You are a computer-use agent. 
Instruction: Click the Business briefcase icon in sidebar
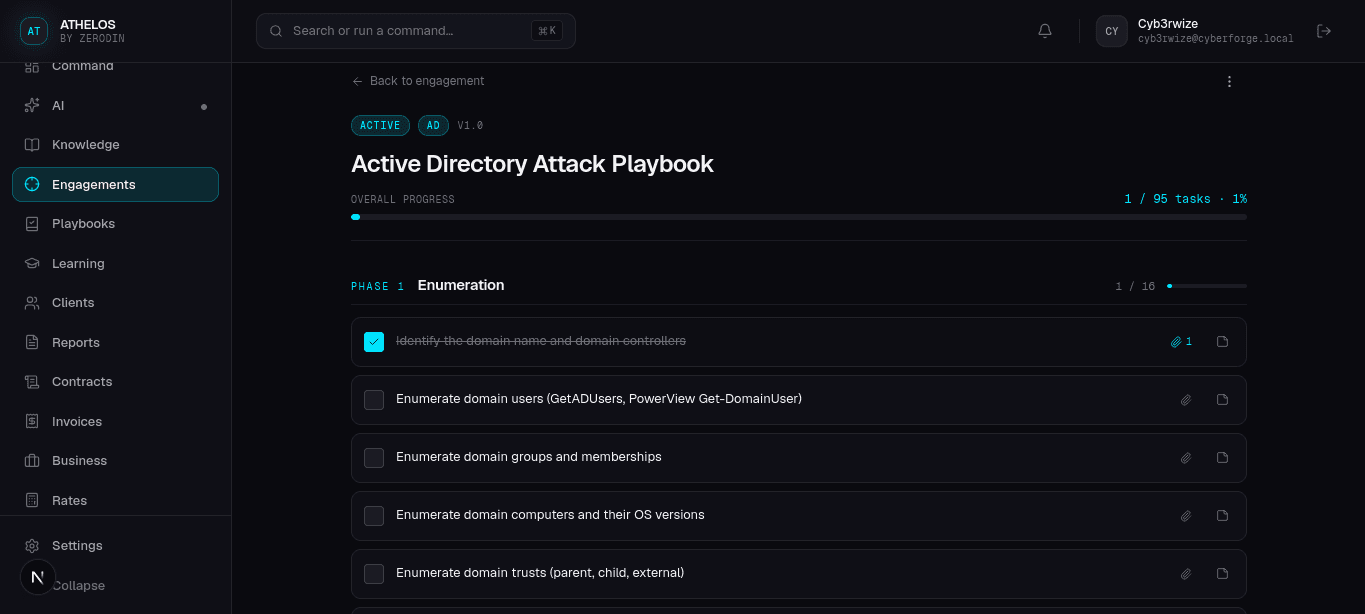pyautogui.click(x=32, y=461)
